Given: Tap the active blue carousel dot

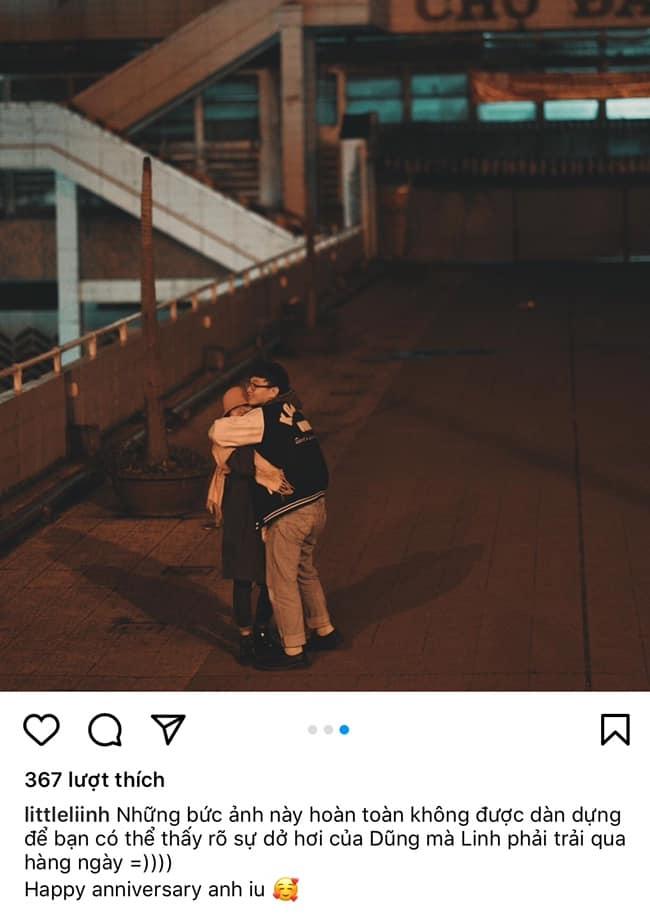Looking at the screenshot, I should pos(344,730).
